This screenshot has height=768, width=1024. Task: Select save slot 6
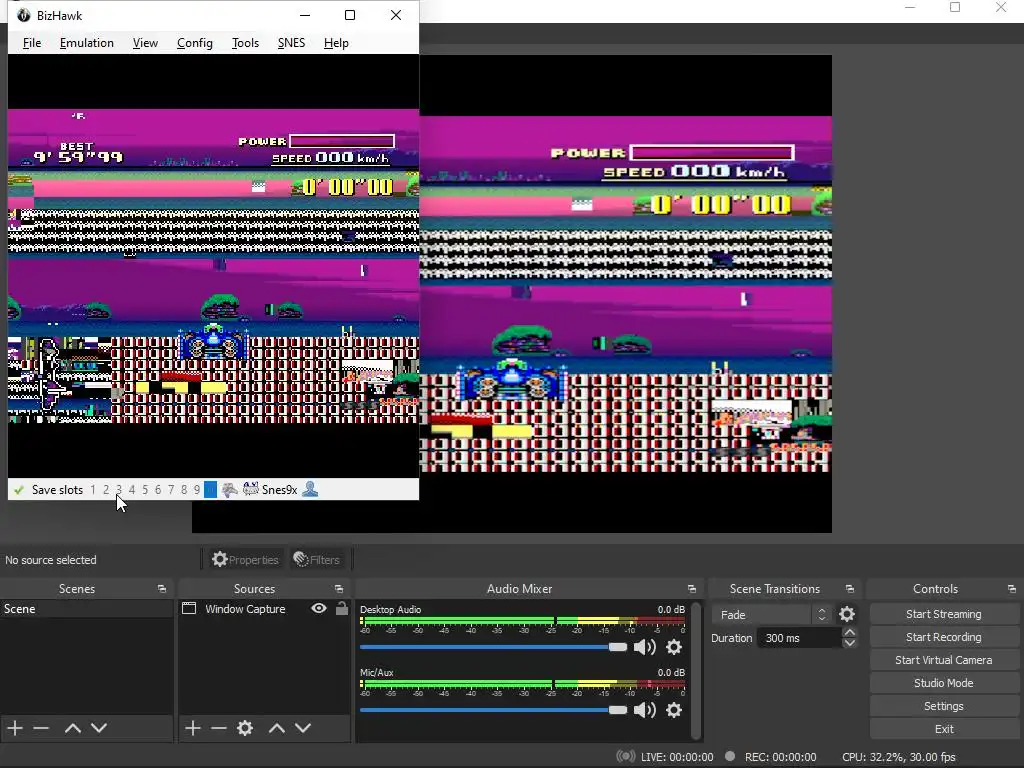pyautogui.click(x=157, y=490)
